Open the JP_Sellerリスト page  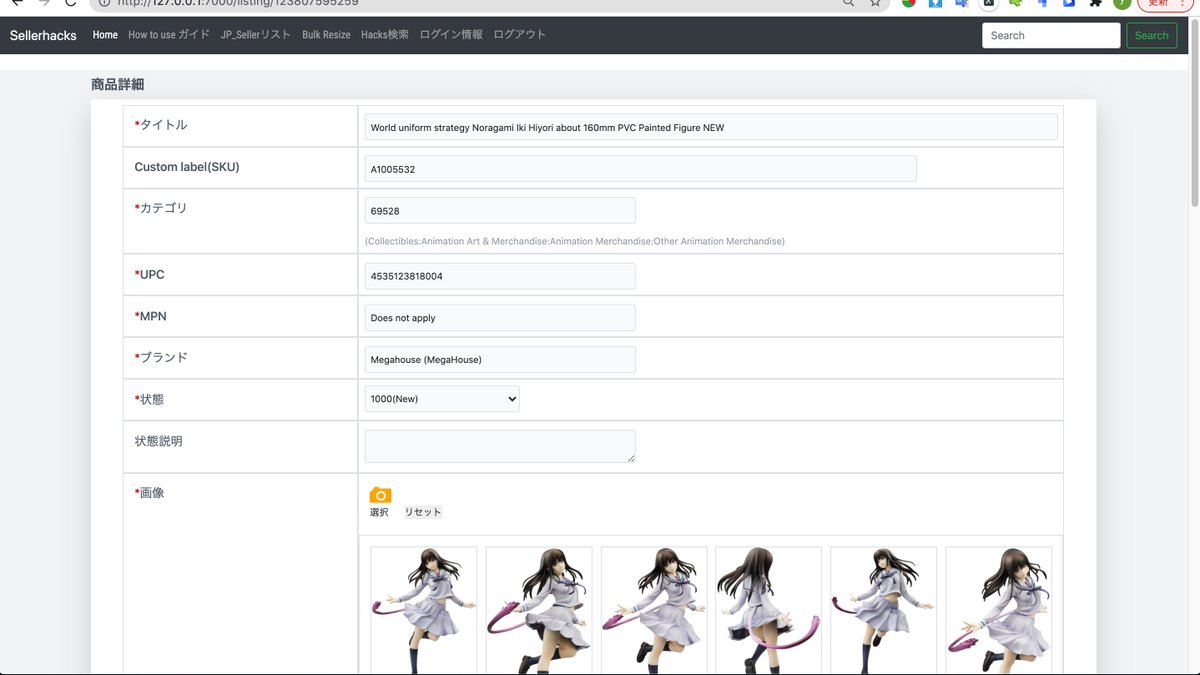pyautogui.click(x=256, y=35)
